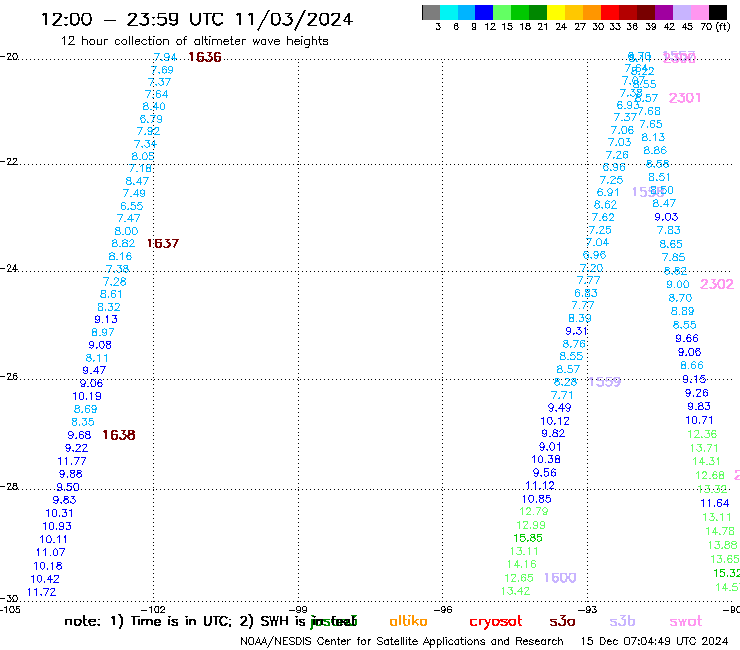Click the wave height value 9.31

[577, 331]
